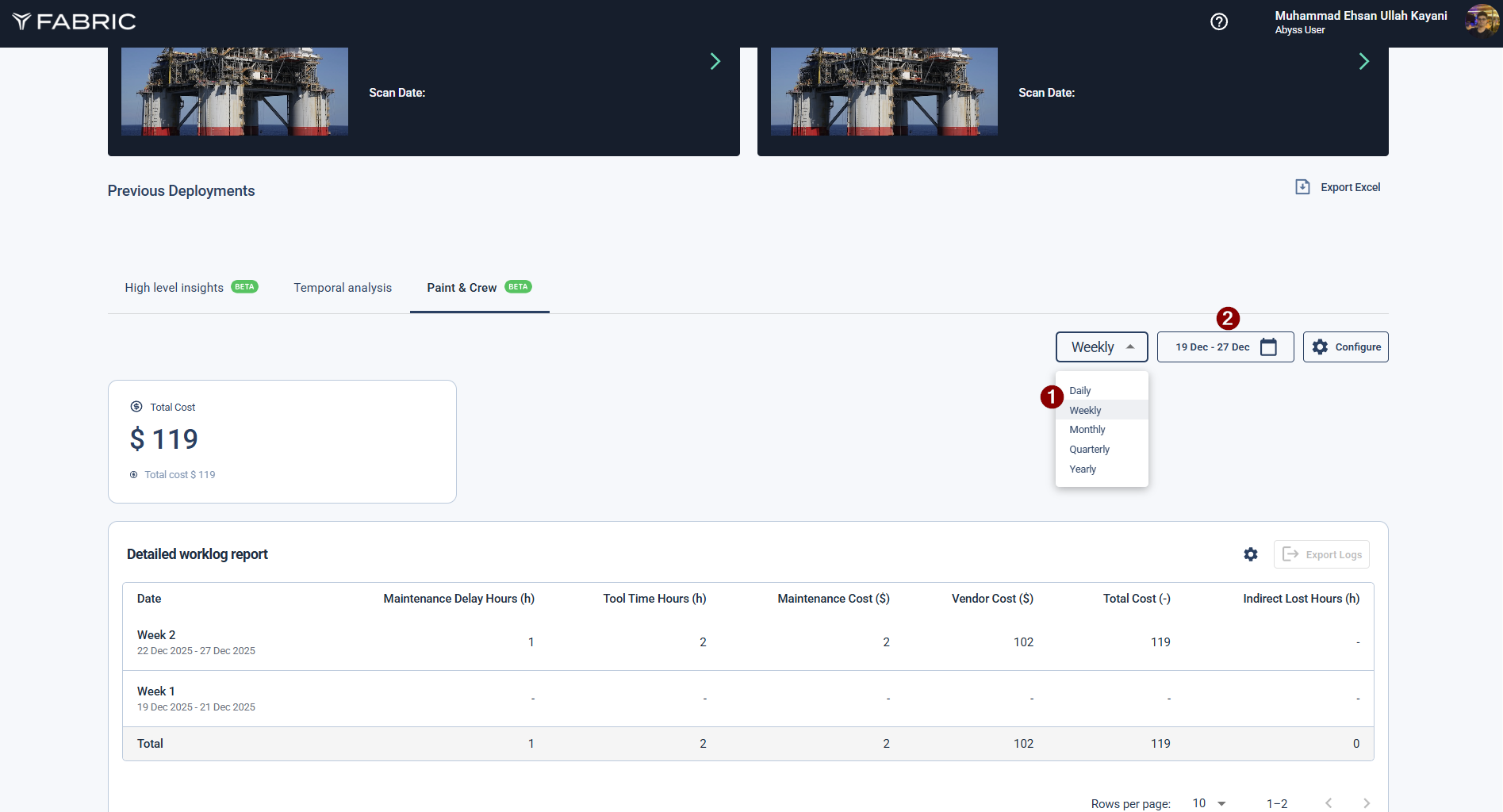Screen dimensions: 1503x812
Task: Click the Fabric logo in header
Action: [75, 21]
